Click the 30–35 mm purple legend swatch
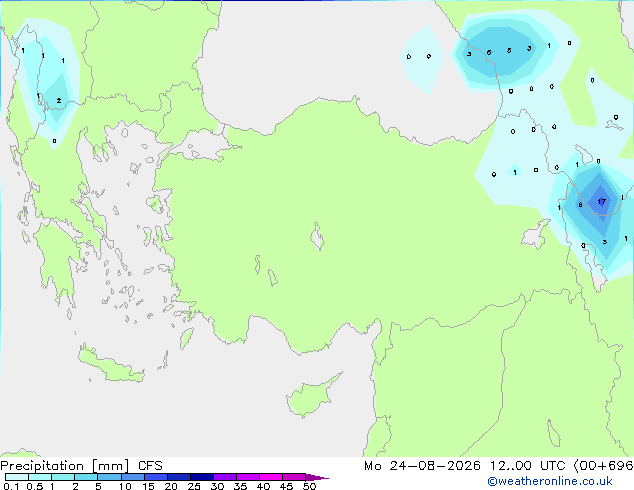This screenshot has width=634, height=490. [225, 477]
